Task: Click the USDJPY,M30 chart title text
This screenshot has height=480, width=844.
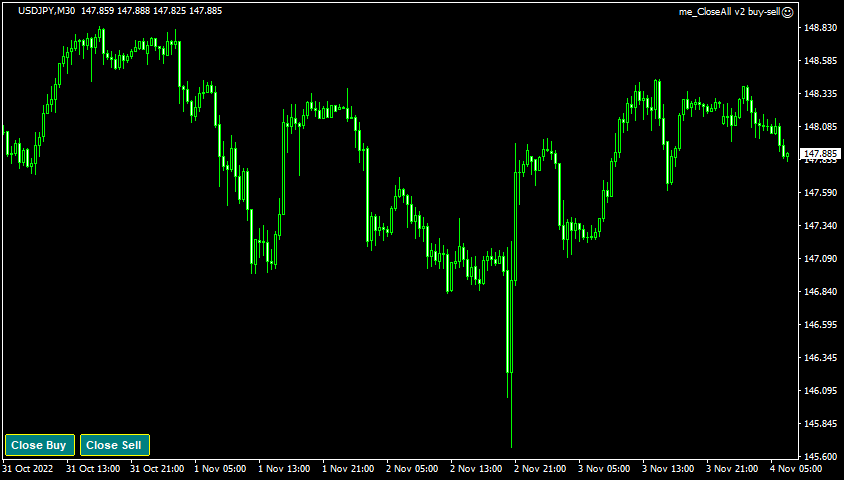Action: pos(46,11)
